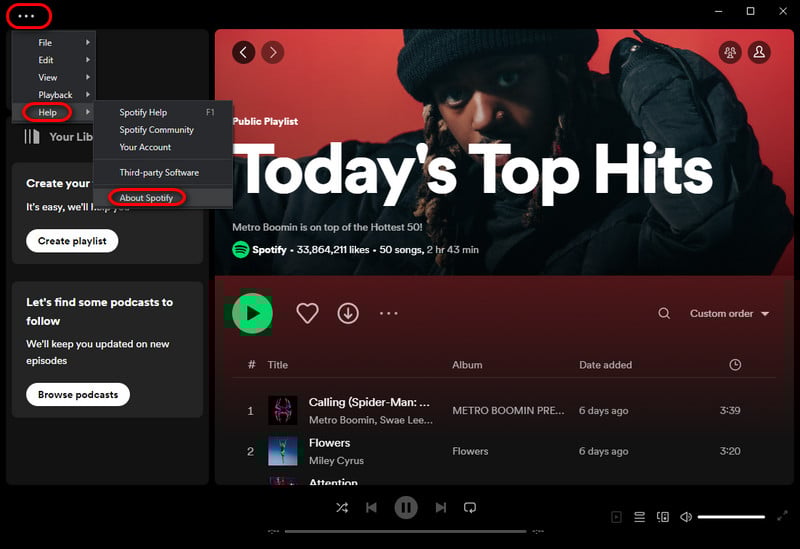The width and height of the screenshot is (800, 549).
Task: Click the song progress bar
Action: [406, 531]
